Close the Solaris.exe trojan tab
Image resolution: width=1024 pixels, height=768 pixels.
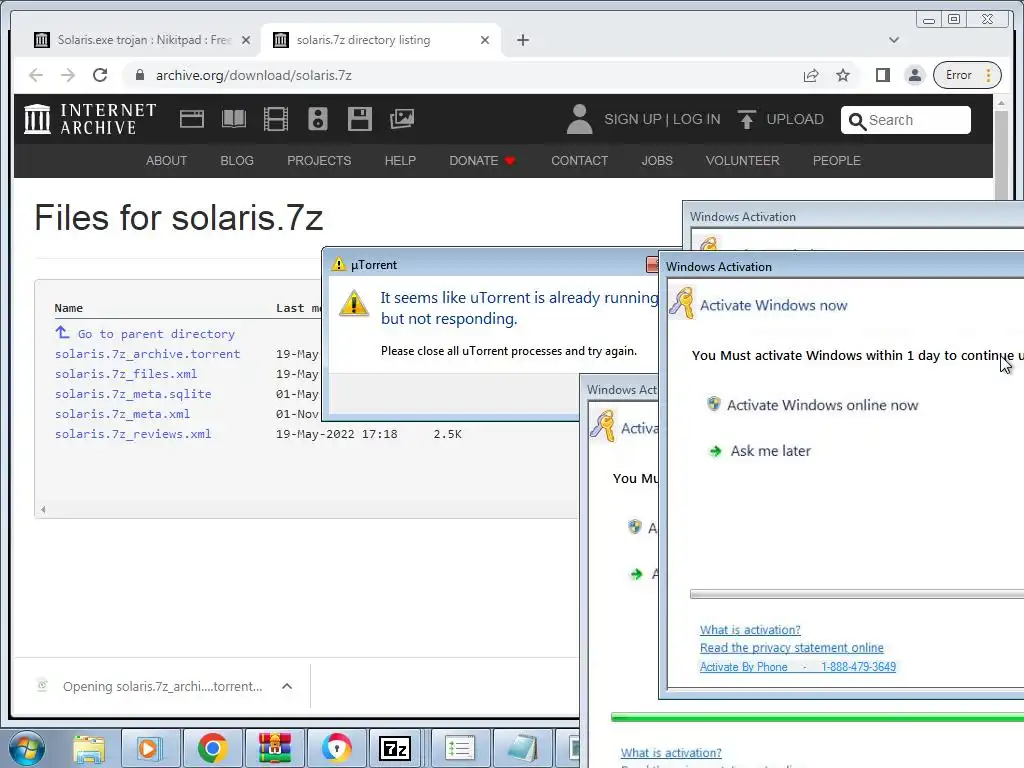pos(246,40)
